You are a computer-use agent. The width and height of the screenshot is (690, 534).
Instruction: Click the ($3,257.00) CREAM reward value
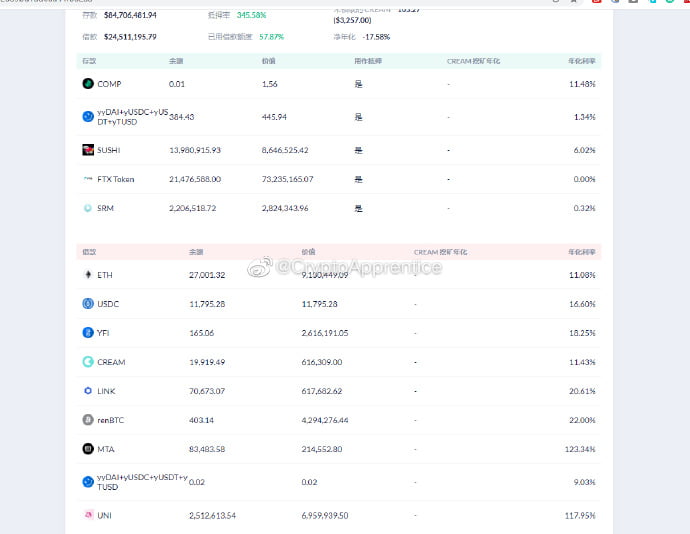point(352,20)
